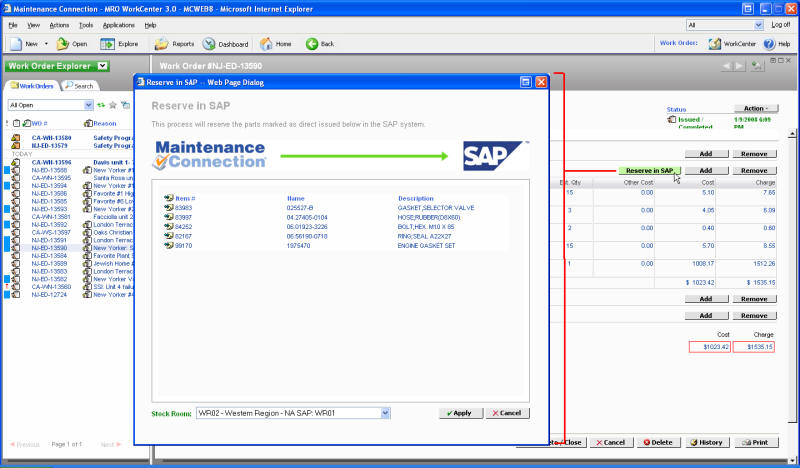Click the Delete button in work order

click(x=659, y=442)
